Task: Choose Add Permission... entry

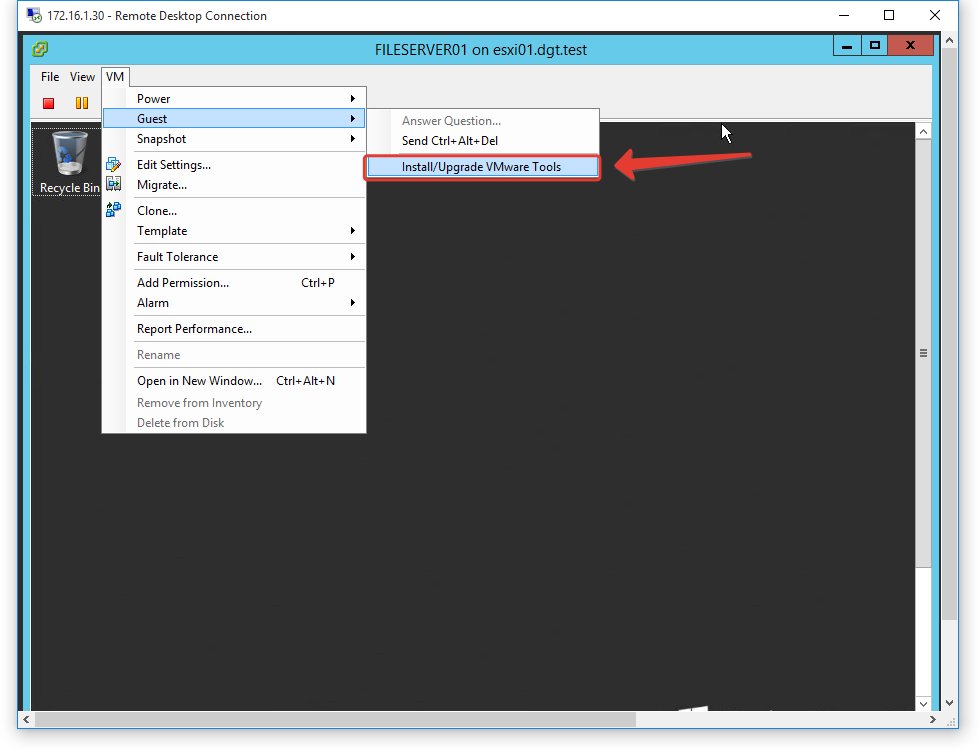Action: pos(234,283)
